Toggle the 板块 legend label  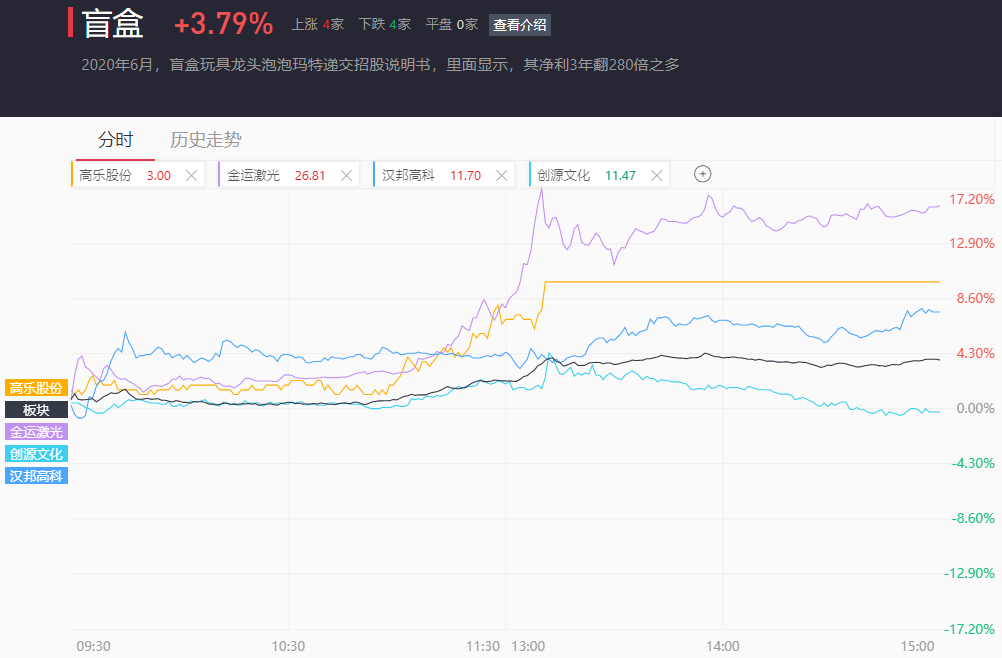(x=37, y=410)
